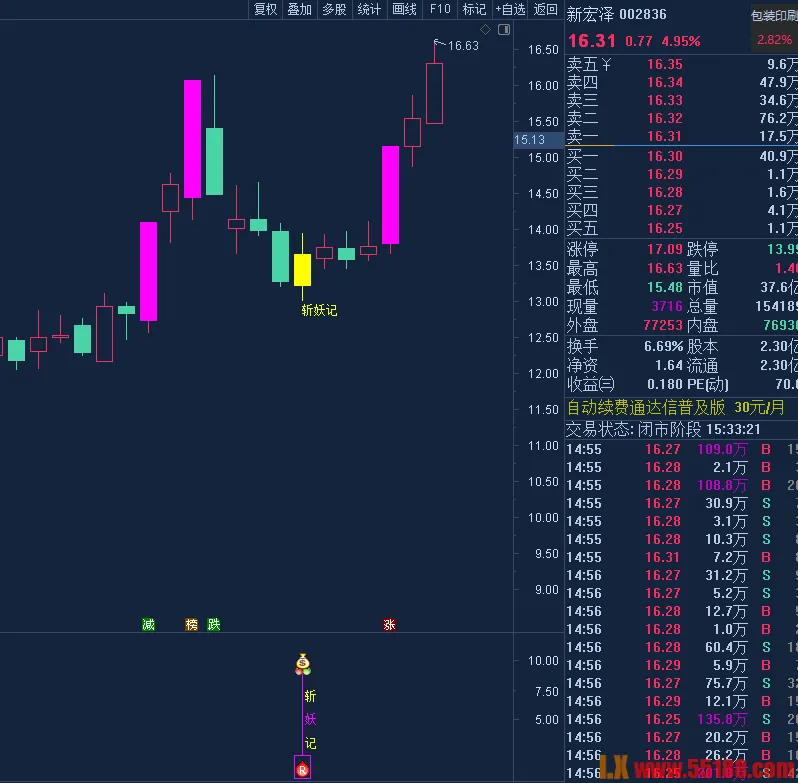The width and height of the screenshot is (798, 783).
Task: Click the red R icon in indicator panel
Action: [302, 768]
